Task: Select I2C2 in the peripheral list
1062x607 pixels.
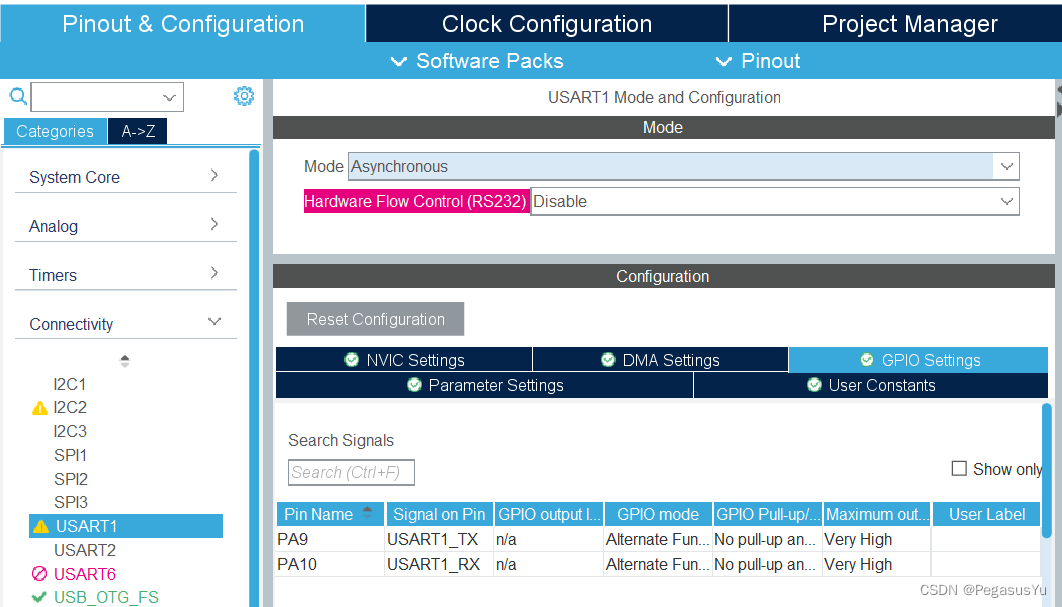Action: tap(70, 408)
